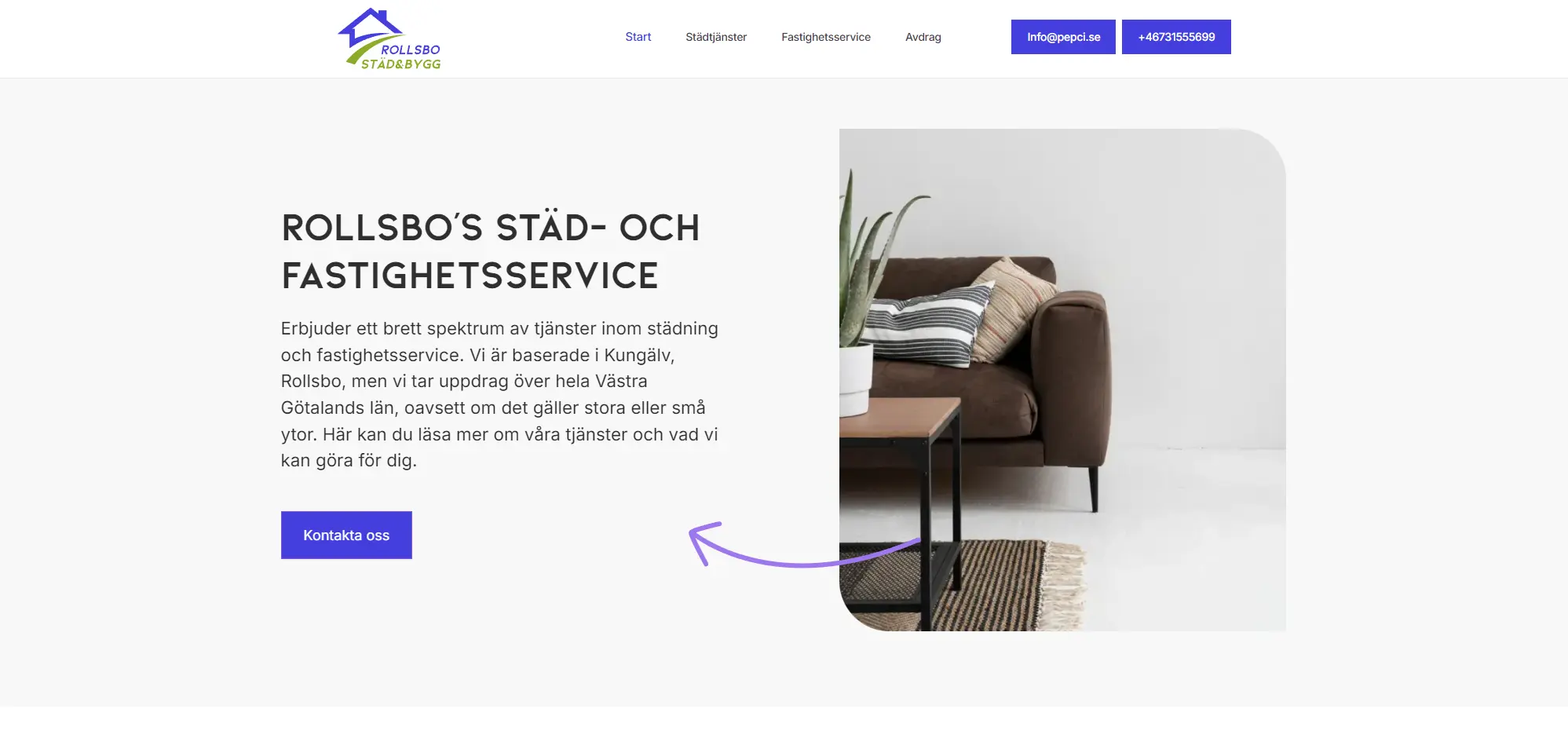The height and width of the screenshot is (731, 1568).
Task: Go to Städtjänster page
Action: coord(715,37)
